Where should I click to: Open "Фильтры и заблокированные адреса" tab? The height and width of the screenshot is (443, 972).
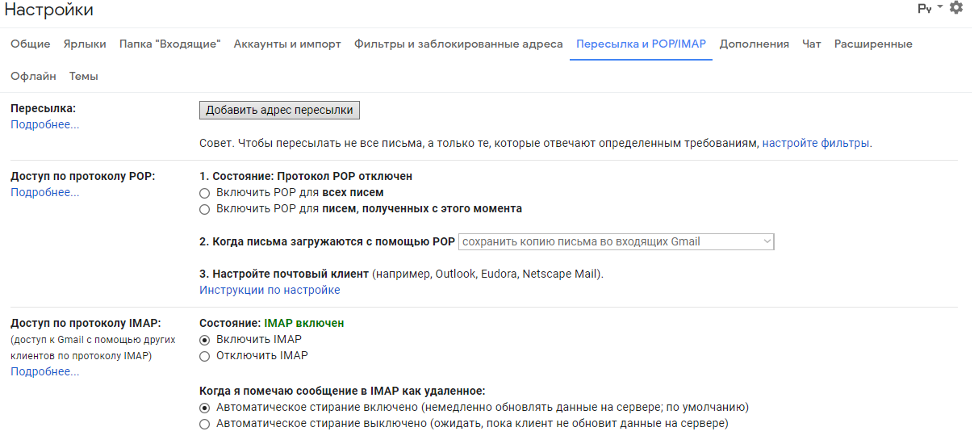tap(458, 44)
